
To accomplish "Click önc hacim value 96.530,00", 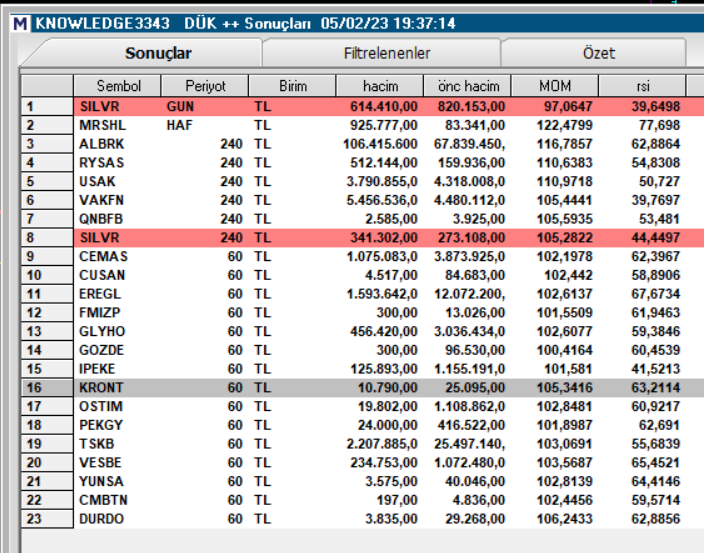I will coord(475,350).
